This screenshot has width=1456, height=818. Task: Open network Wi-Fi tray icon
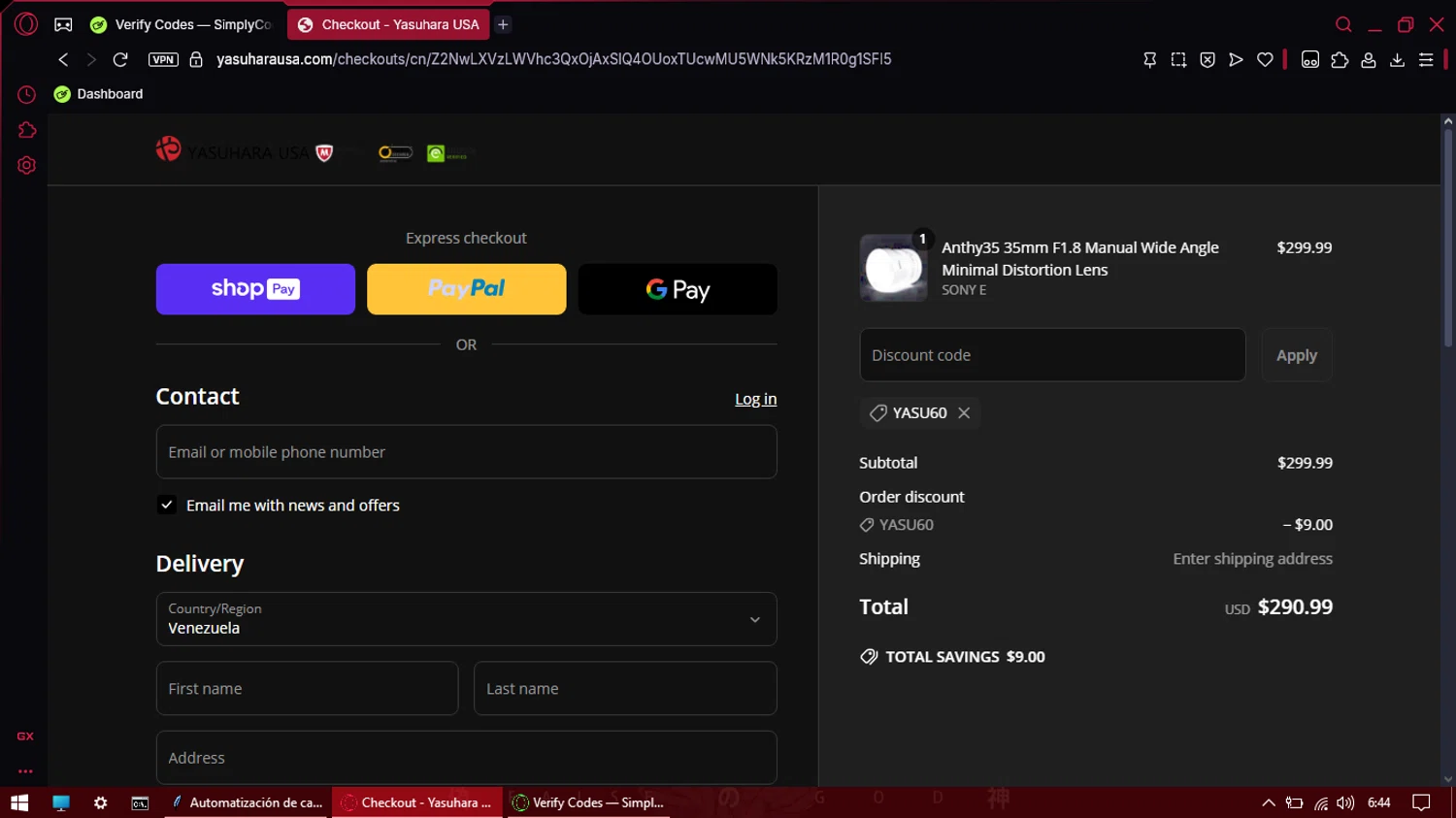click(1321, 802)
